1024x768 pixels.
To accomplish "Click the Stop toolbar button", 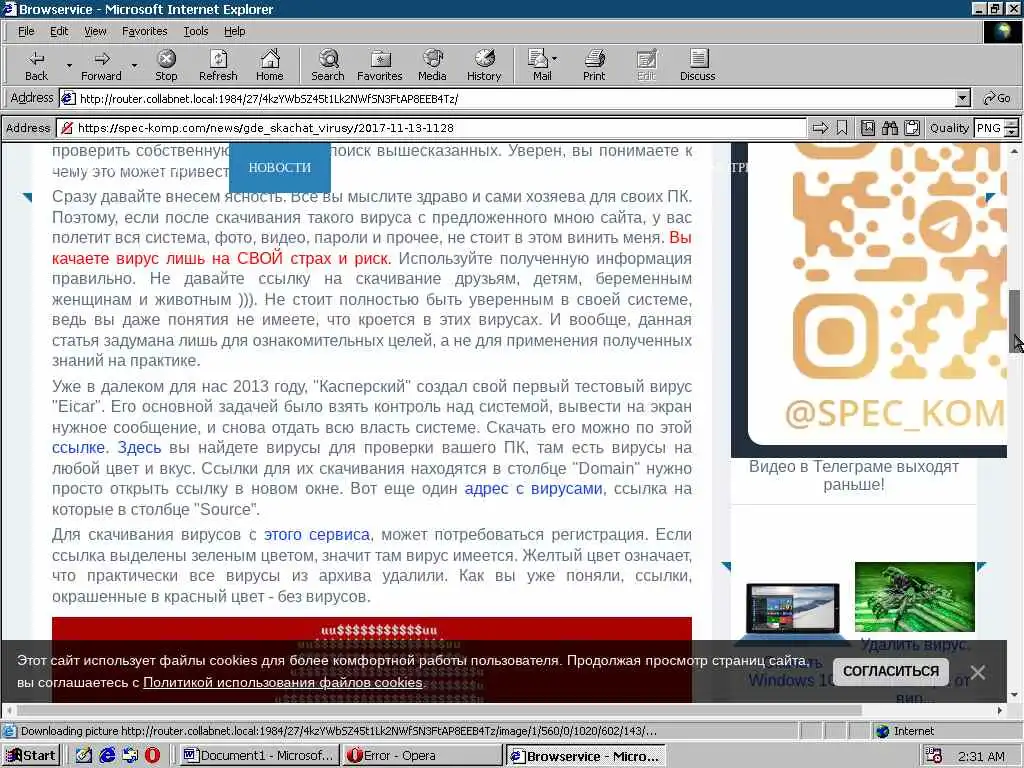I will 166,65.
